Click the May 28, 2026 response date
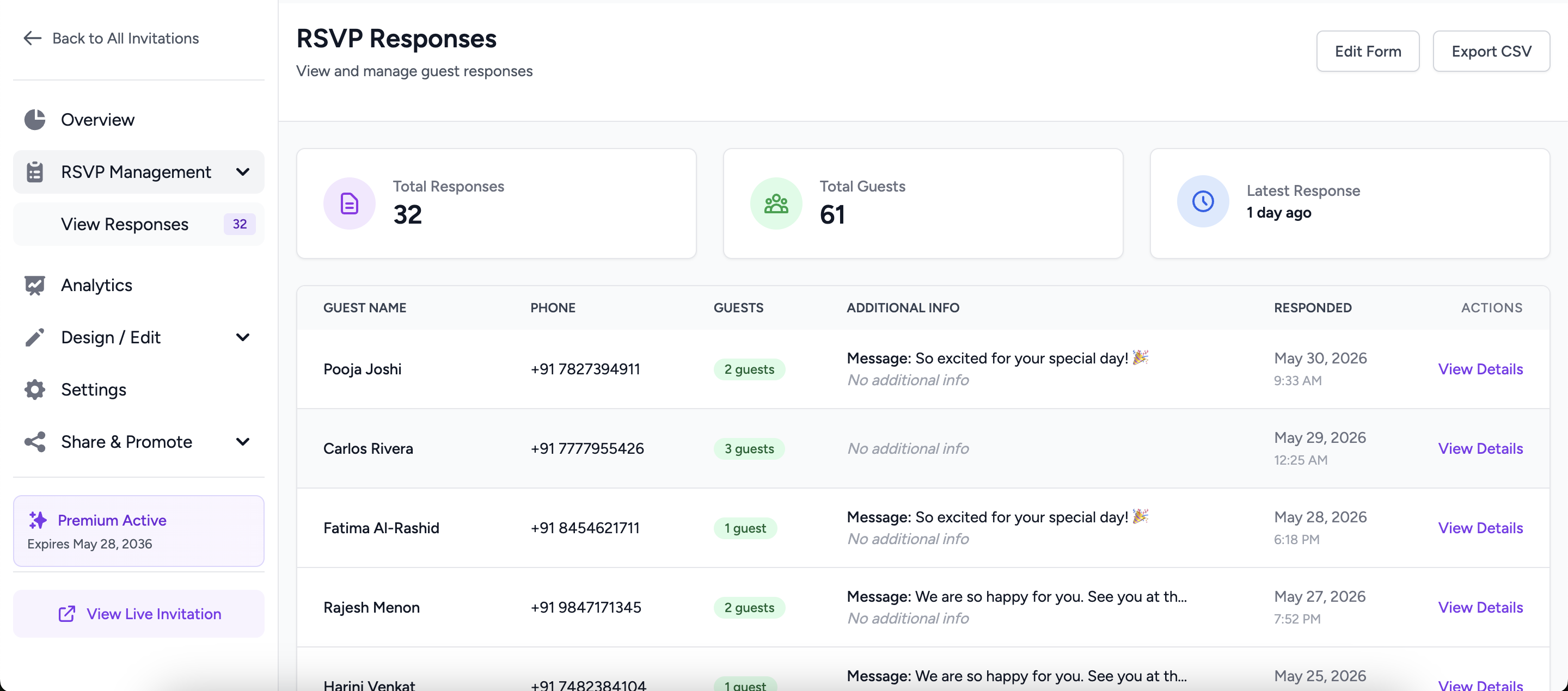 (1320, 517)
